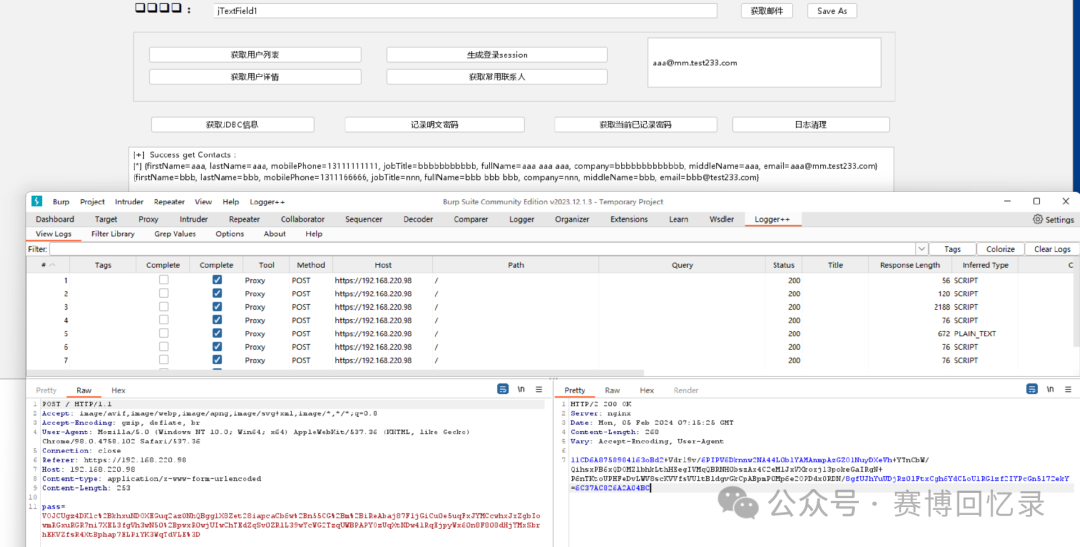Image resolution: width=1080 pixels, height=547 pixels.
Task: Toggle response pane message wrap icon
Action: pyautogui.click(x=1032, y=389)
